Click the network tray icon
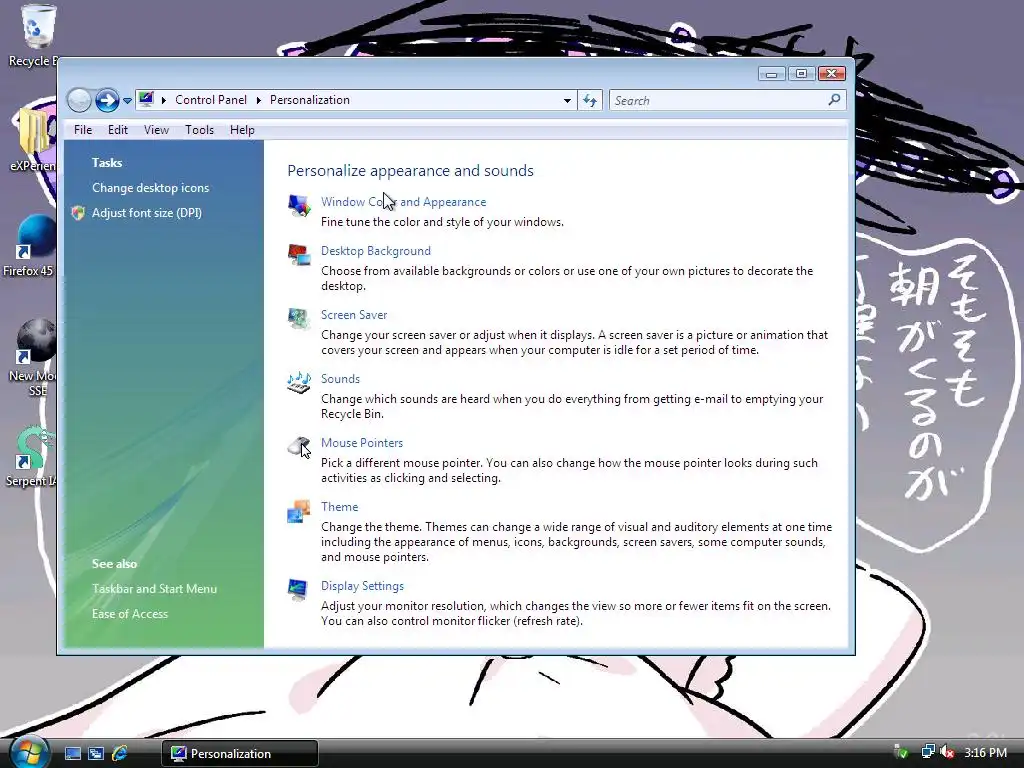The height and width of the screenshot is (768, 1024). [927, 752]
